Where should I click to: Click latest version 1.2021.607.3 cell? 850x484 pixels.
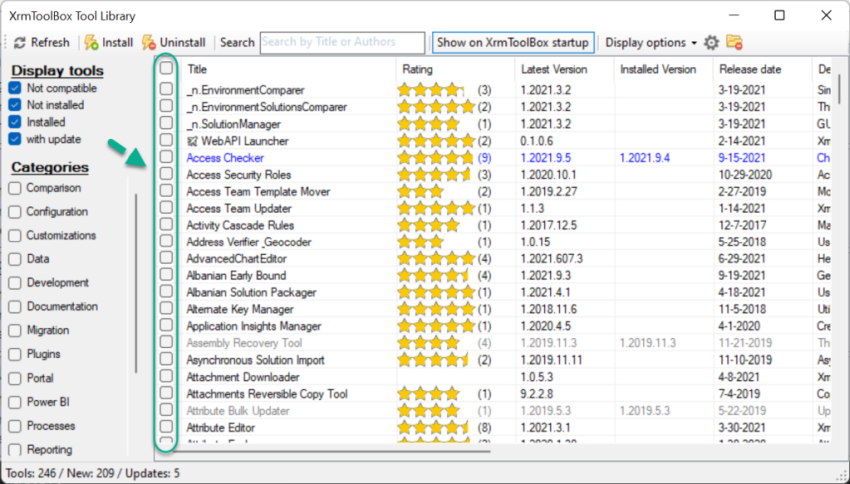coord(552,259)
